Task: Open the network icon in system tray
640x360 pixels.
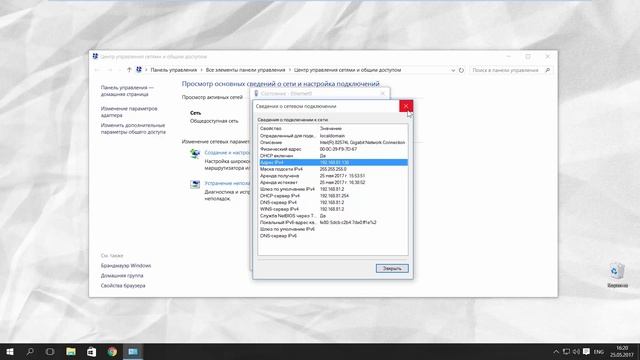Action: click(566, 351)
